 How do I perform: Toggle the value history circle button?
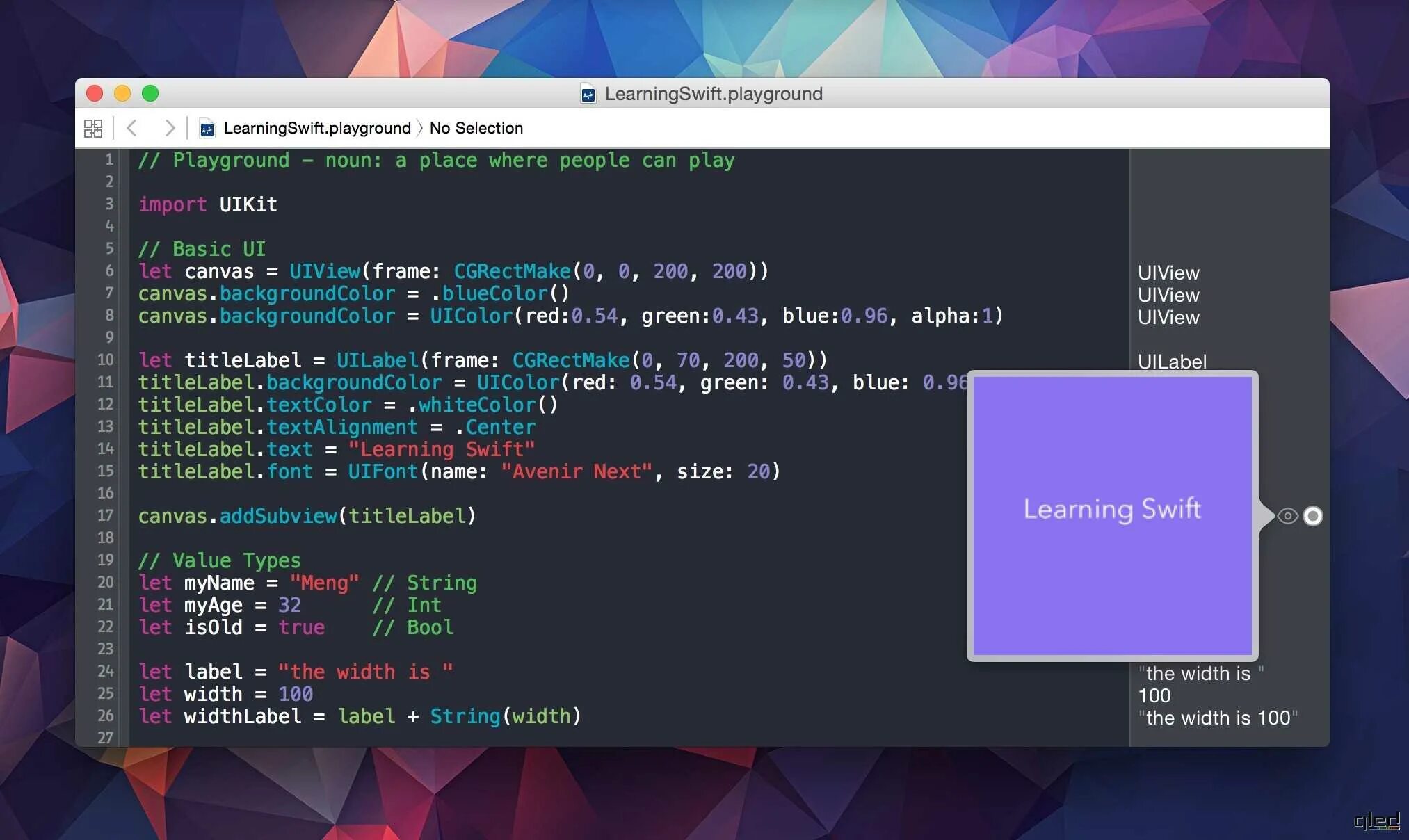coord(1312,516)
